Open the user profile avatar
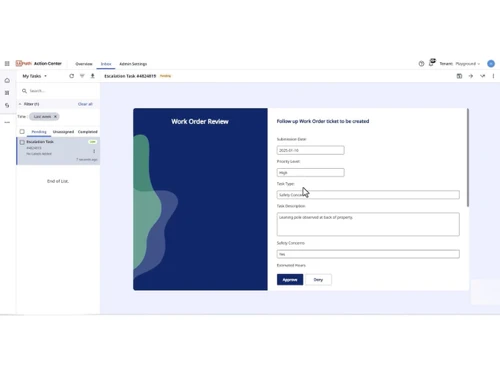The width and height of the screenshot is (500, 375). click(x=491, y=64)
